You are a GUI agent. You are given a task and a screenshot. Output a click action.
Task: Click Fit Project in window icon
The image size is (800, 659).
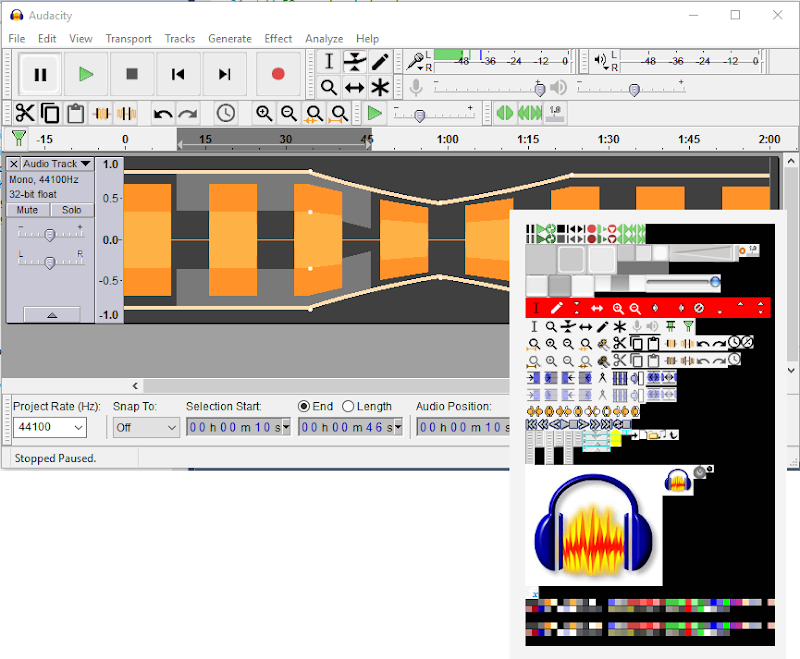(339, 113)
